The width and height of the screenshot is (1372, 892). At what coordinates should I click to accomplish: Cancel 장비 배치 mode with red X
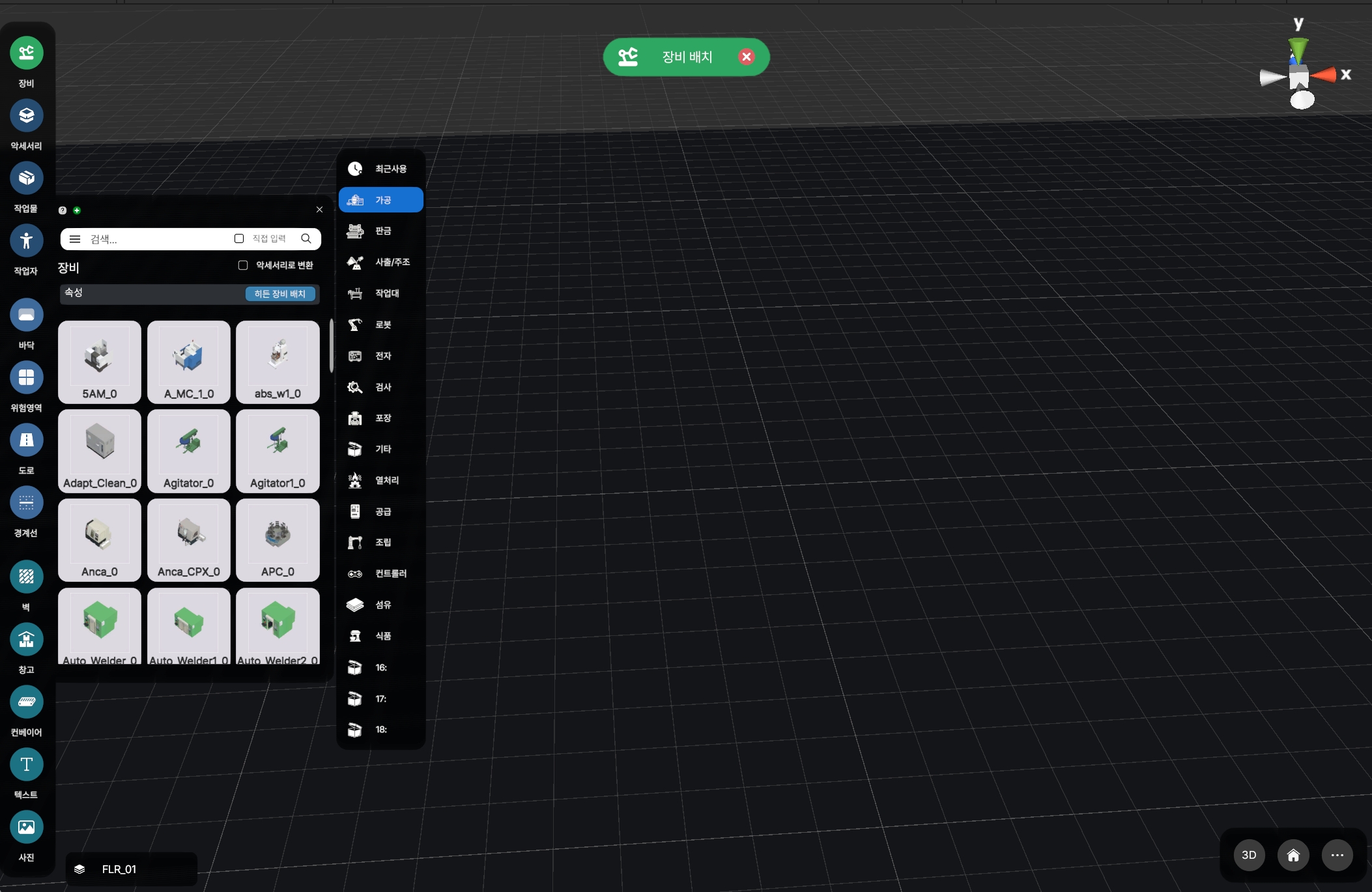747,57
